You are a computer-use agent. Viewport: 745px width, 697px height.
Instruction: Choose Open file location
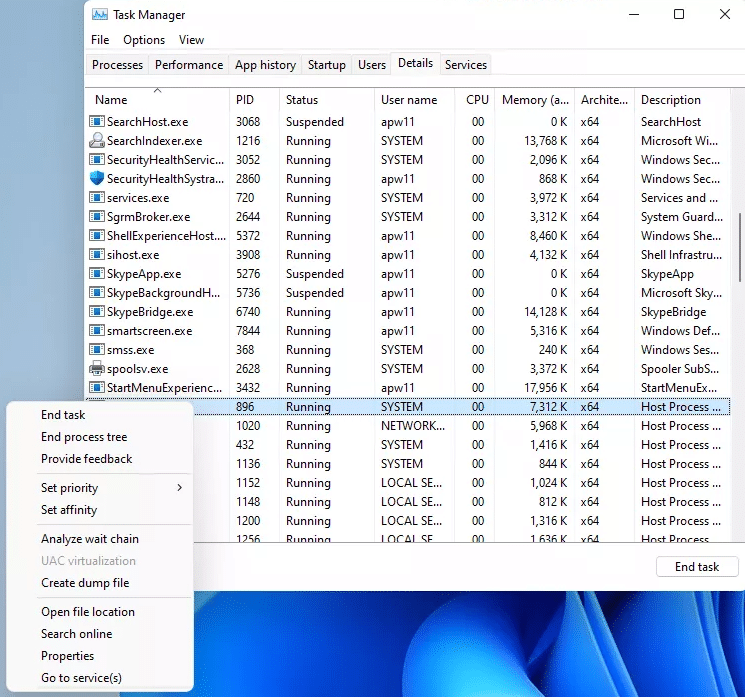click(88, 612)
